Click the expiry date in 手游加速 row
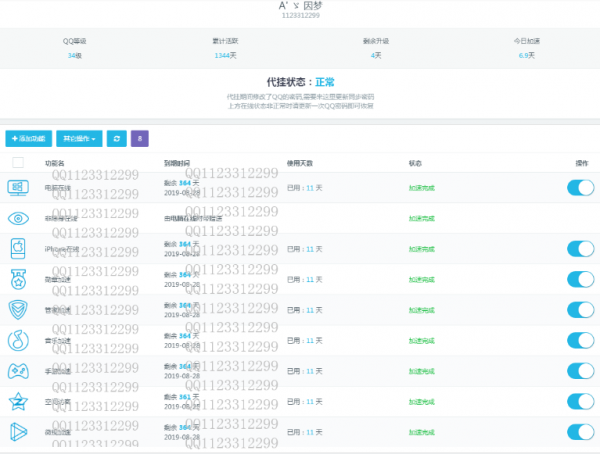The width and height of the screenshot is (600, 454). coord(182,376)
